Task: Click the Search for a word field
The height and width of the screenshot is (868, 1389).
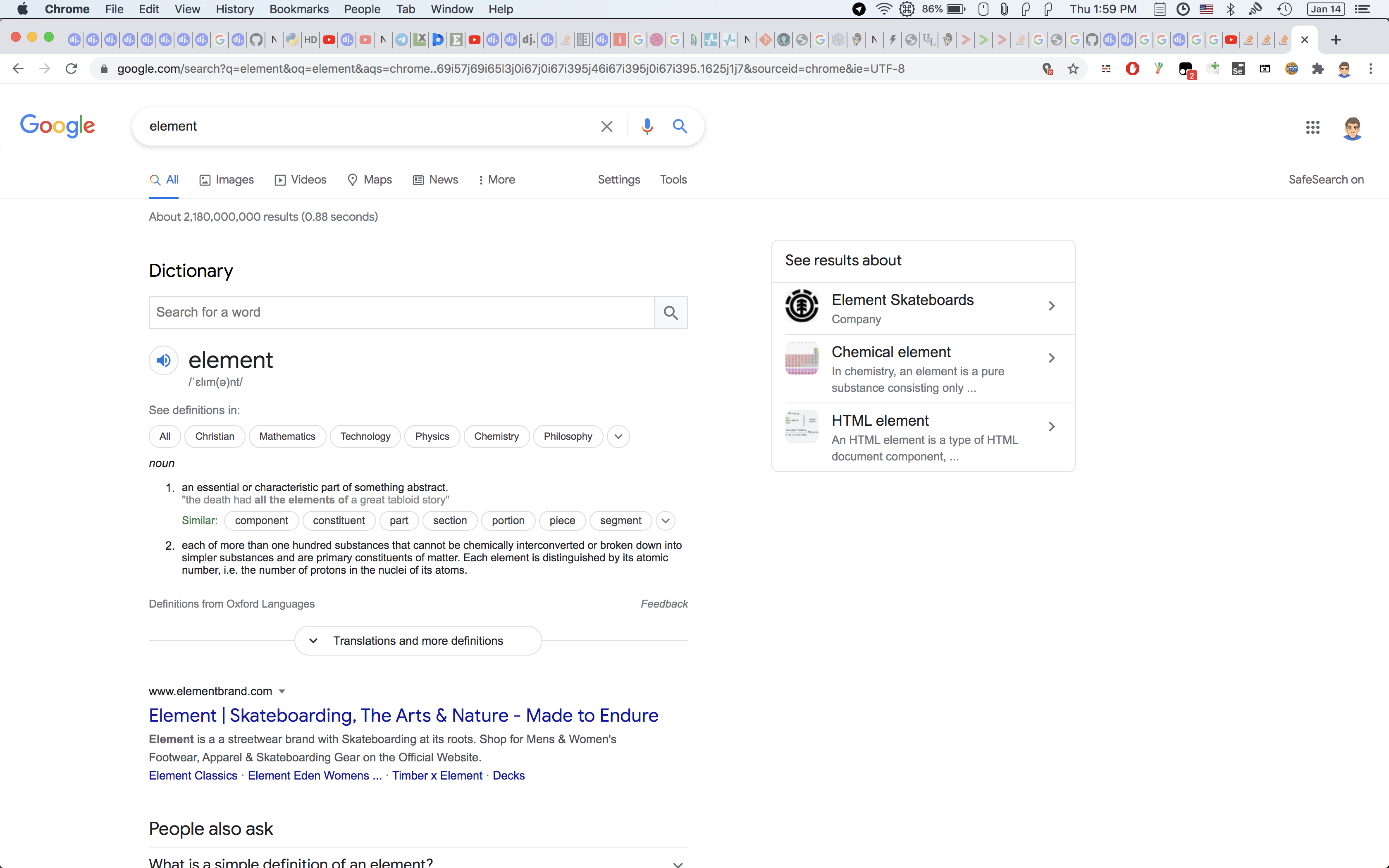Action: point(401,312)
